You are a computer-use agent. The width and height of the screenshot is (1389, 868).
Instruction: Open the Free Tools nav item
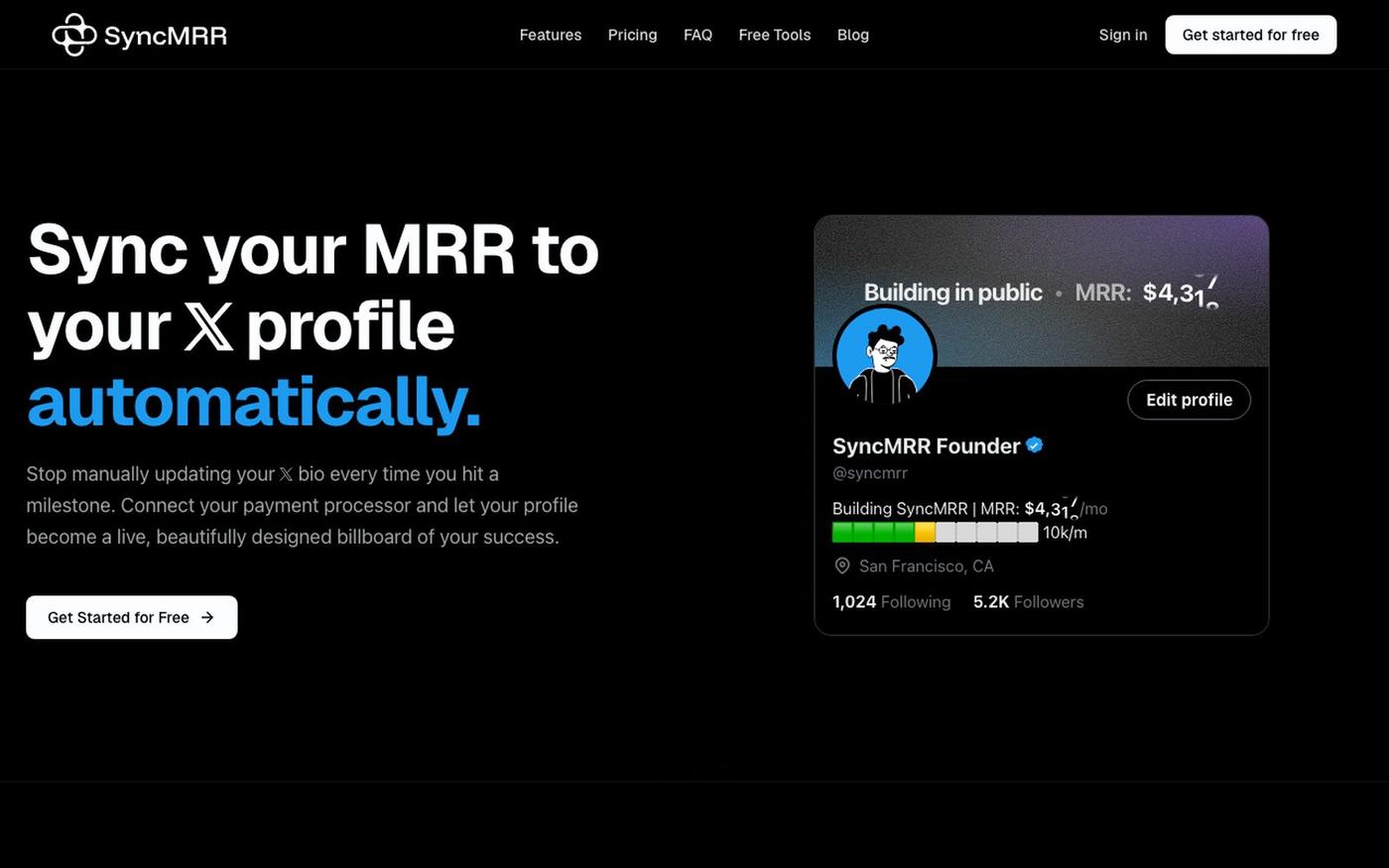(775, 35)
